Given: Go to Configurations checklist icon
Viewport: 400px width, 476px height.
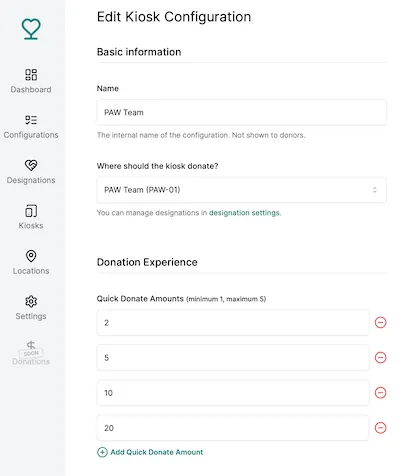Looking at the screenshot, I should [x=31, y=120].
